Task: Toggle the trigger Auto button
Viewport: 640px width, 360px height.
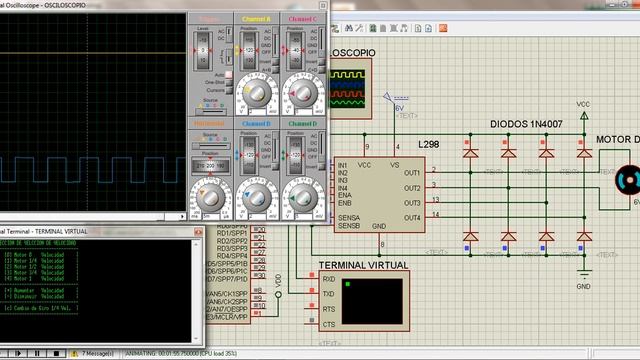Action: point(229,75)
